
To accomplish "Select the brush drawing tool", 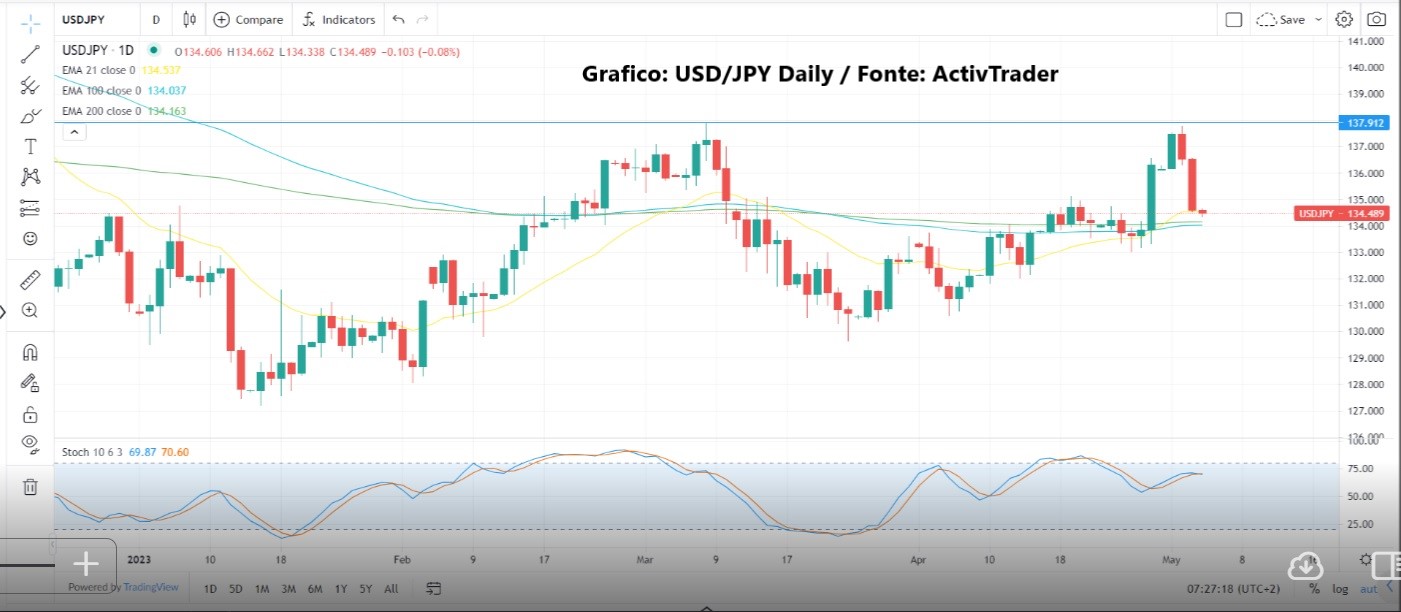I will point(30,116).
